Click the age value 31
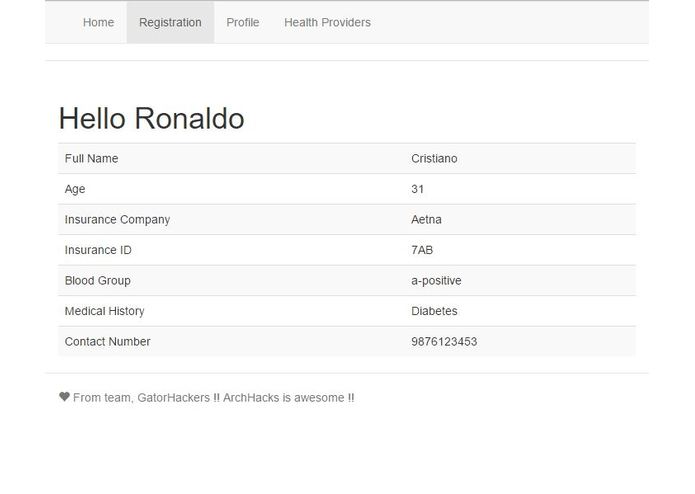The width and height of the screenshot is (695, 494). [418, 189]
